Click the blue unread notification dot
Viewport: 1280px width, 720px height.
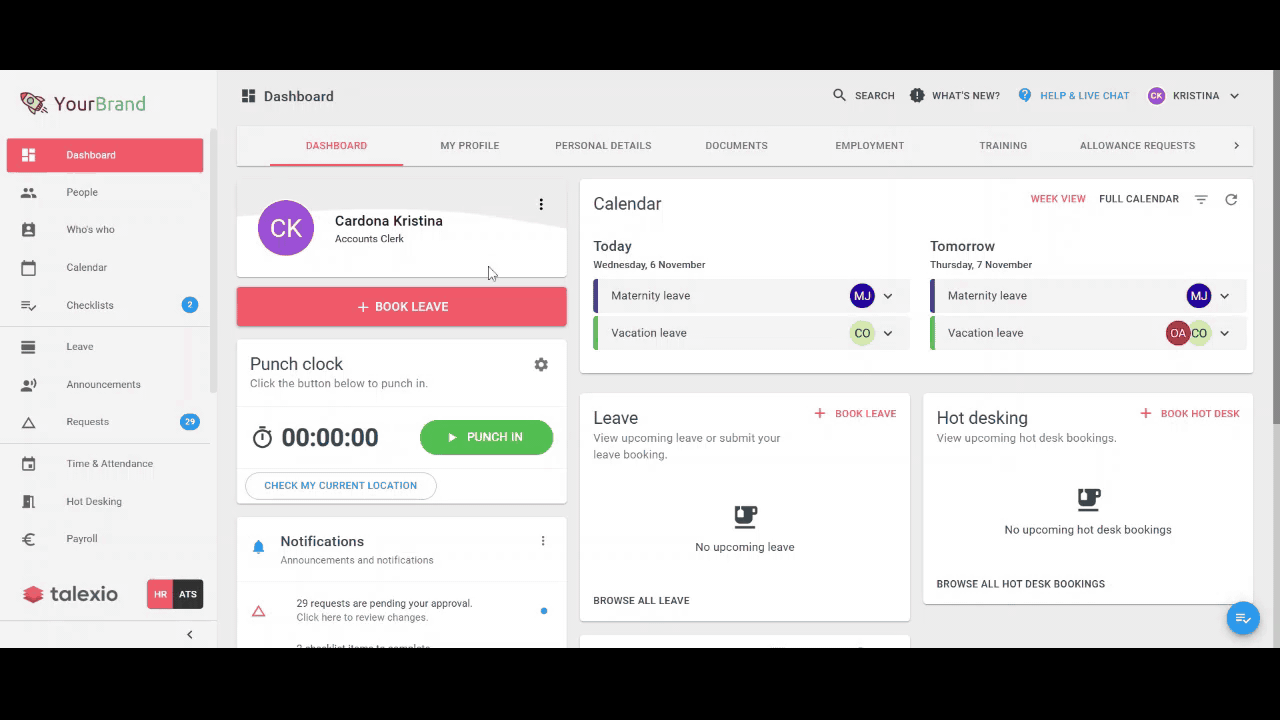click(x=544, y=611)
